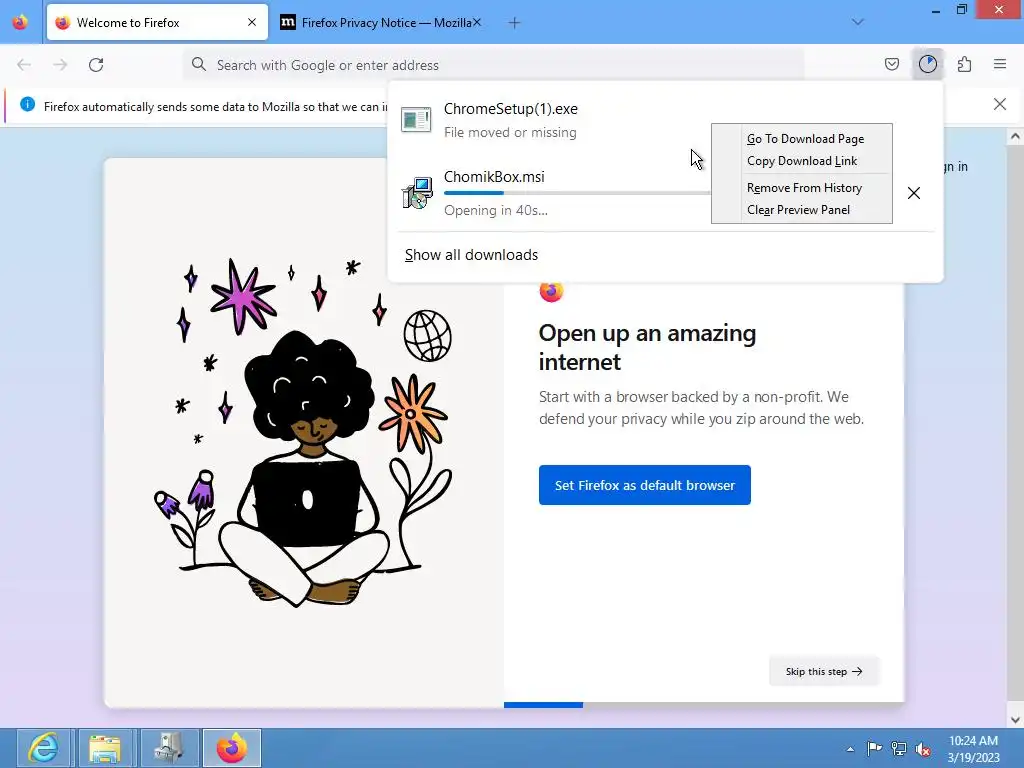This screenshot has height=768, width=1024.
Task: Open the List all tabs chevron
Action: tap(858, 22)
